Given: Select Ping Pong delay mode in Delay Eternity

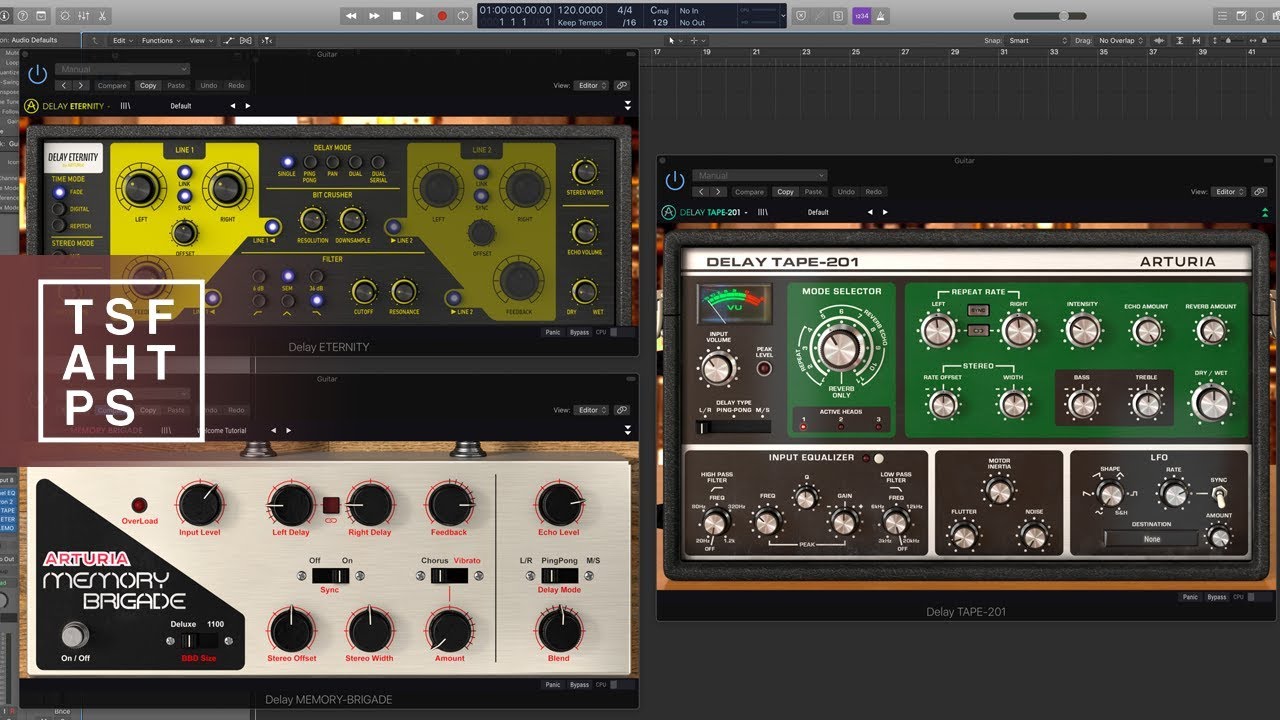Looking at the screenshot, I should click(310, 162).
